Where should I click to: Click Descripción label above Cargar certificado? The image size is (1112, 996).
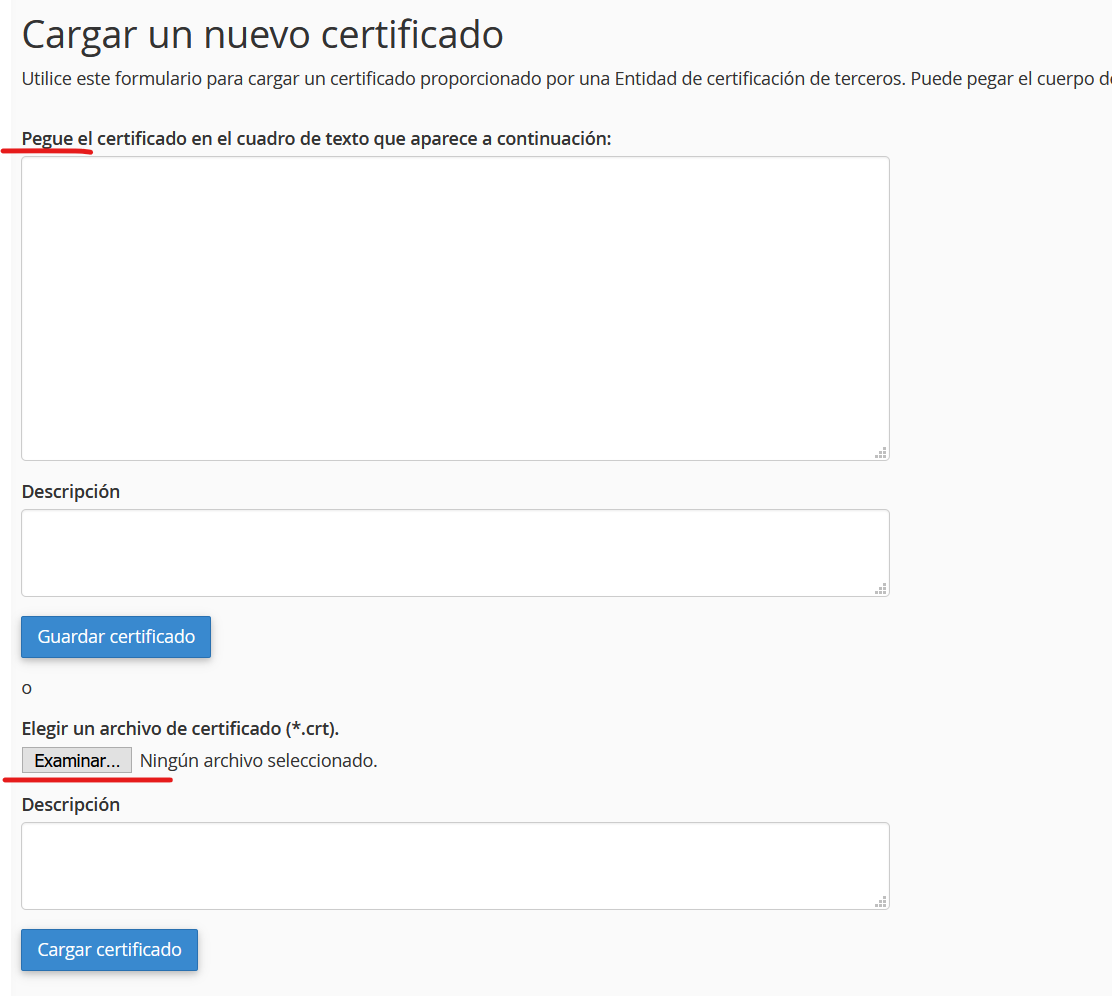(x=71, y=805)
